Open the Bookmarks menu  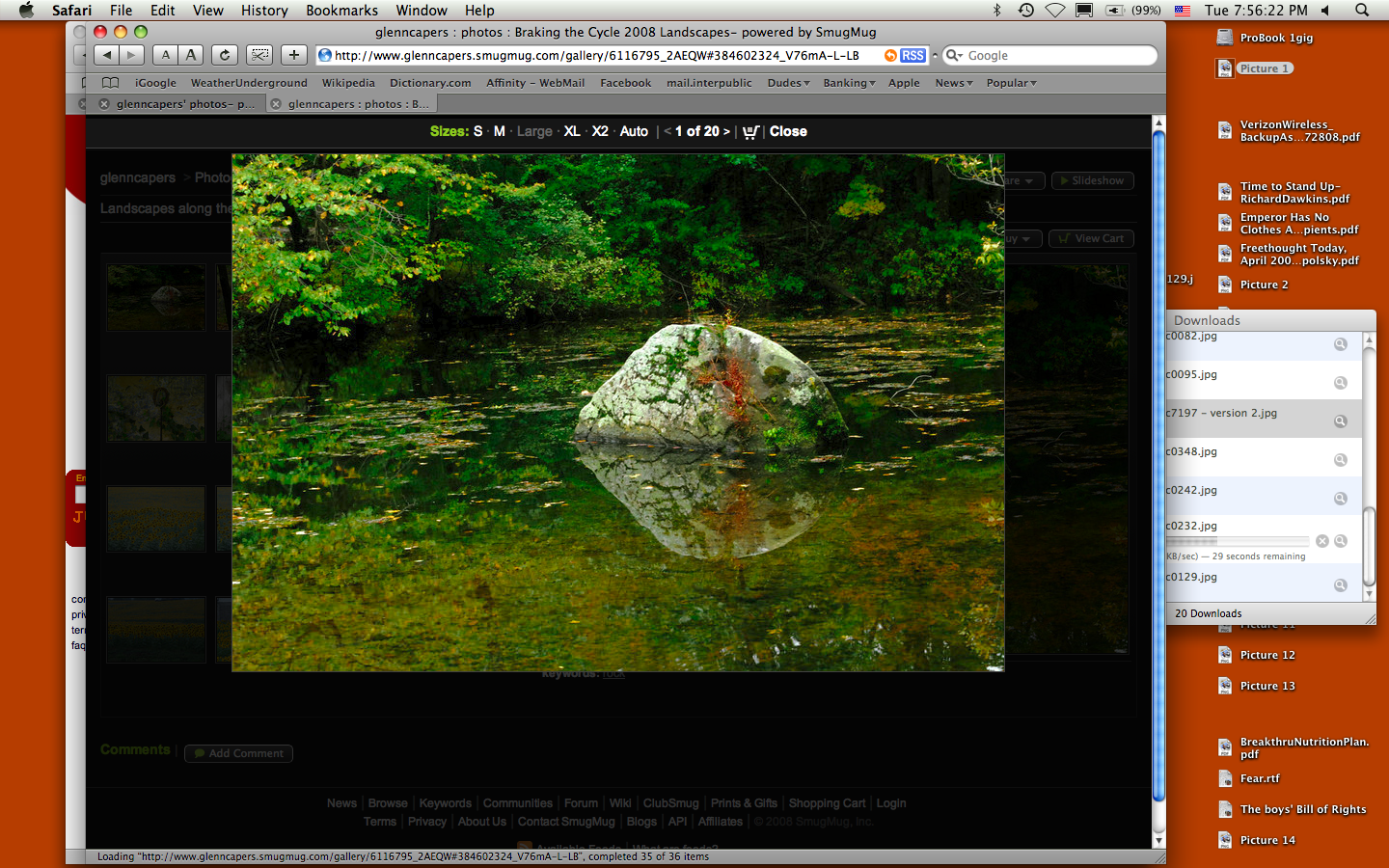tap(341, 10)
